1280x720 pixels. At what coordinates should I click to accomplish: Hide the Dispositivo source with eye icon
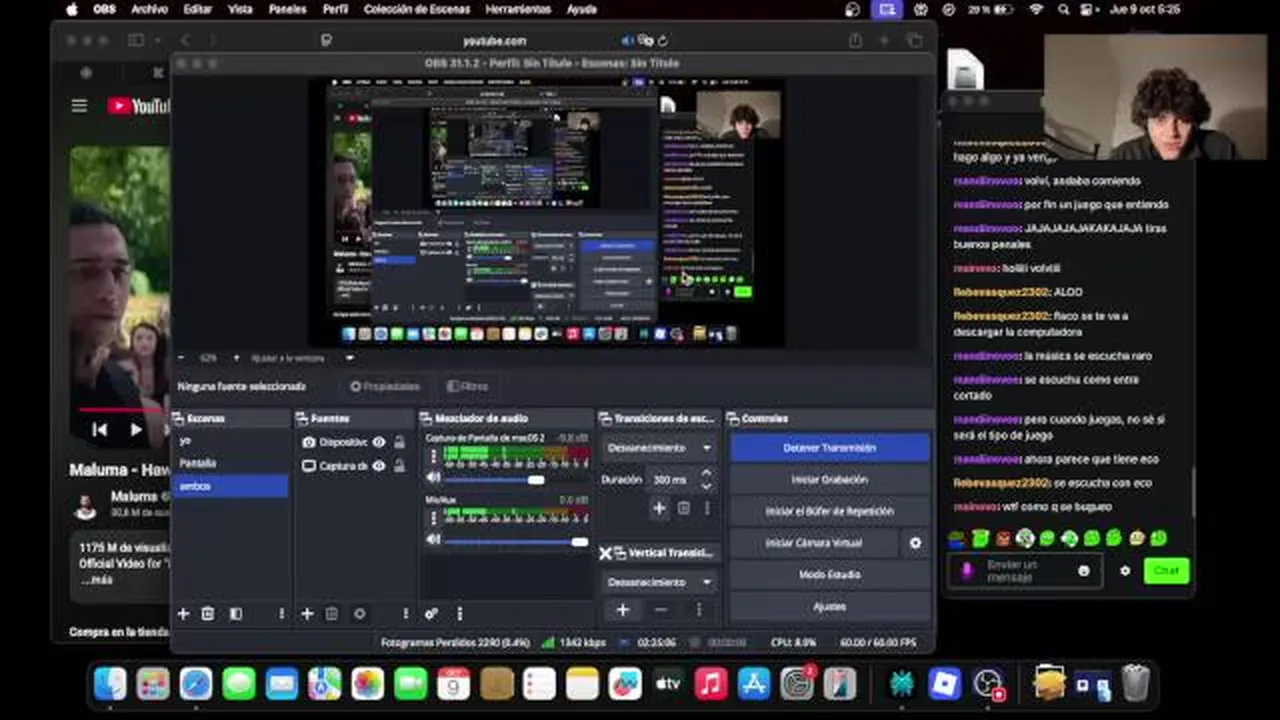click(379, 442)
